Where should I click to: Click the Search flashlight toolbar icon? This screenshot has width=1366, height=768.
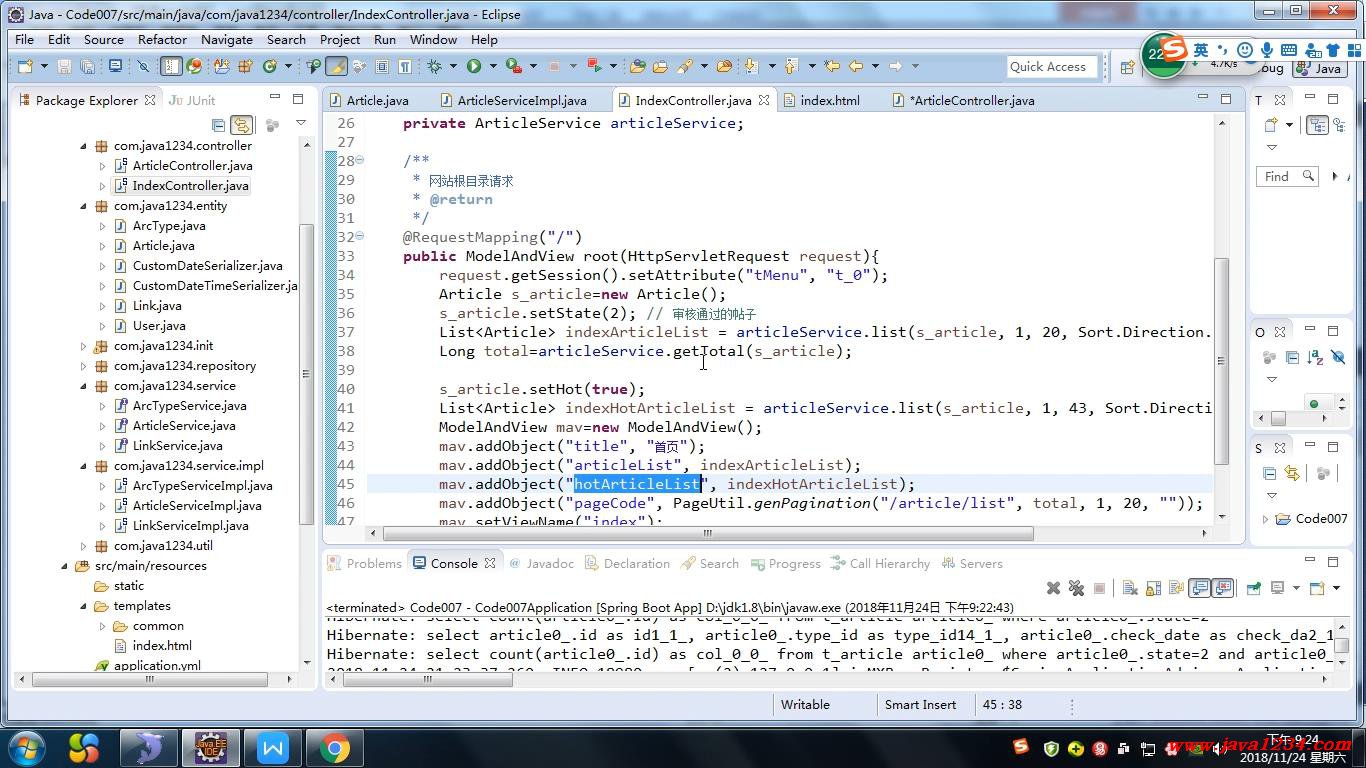click(x=685, y=66)
